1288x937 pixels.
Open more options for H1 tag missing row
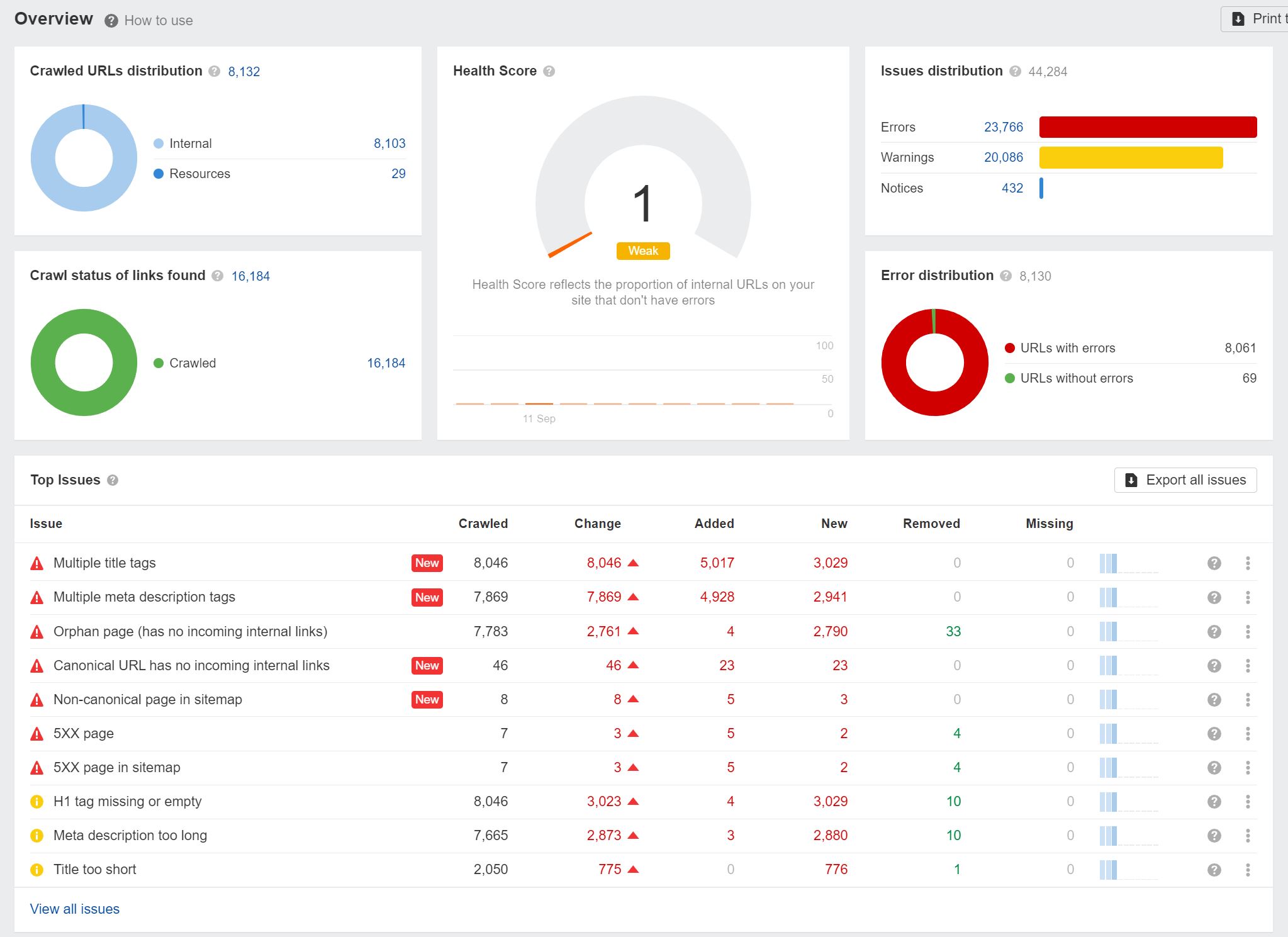(1248, 802)
